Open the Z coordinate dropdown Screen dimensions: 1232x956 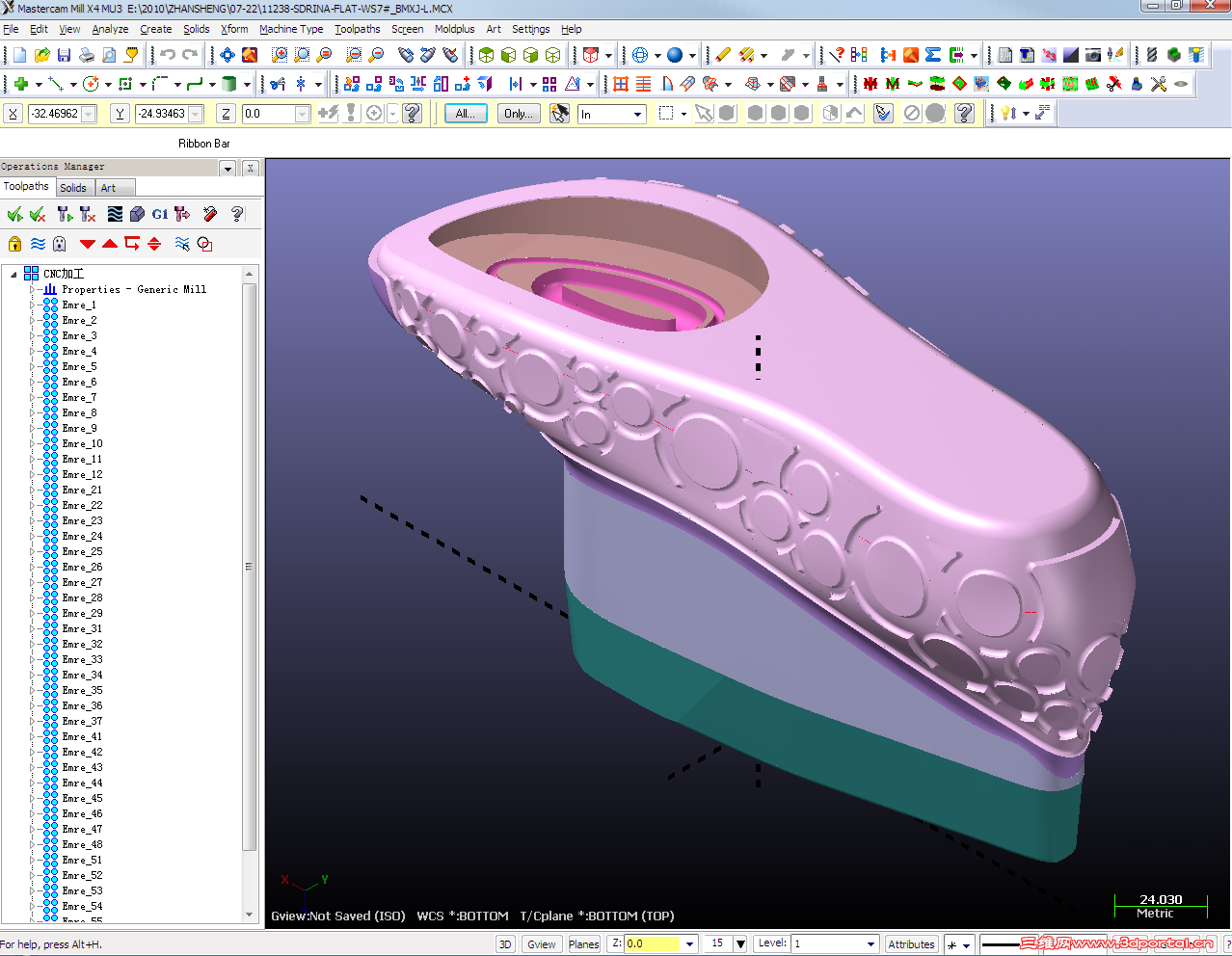click(x=302, y=114)
